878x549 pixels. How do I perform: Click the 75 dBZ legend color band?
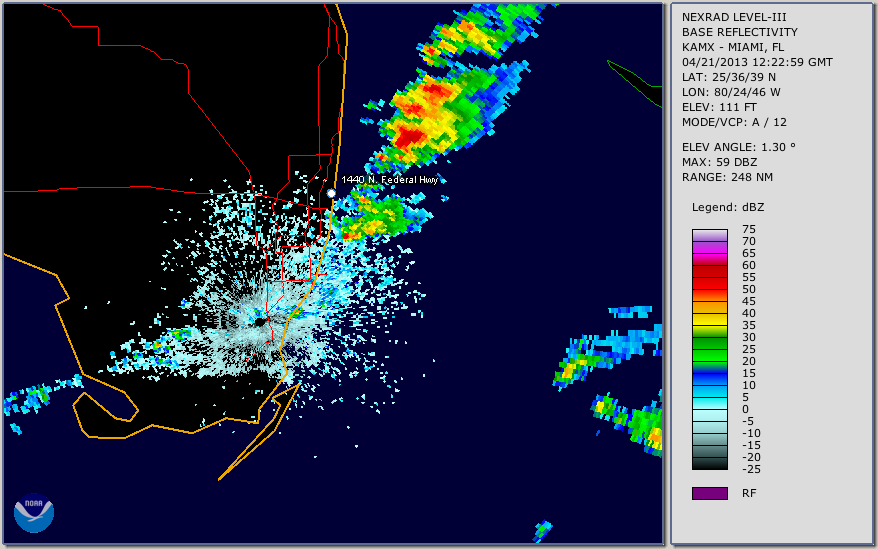710,235
